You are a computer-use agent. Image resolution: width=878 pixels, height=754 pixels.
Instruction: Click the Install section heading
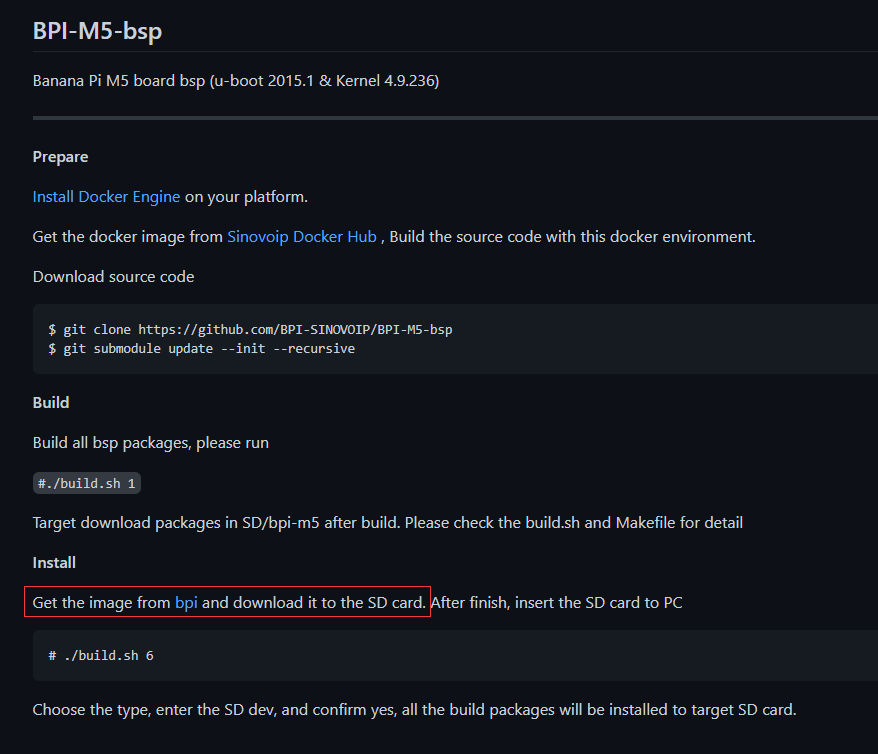54,563
